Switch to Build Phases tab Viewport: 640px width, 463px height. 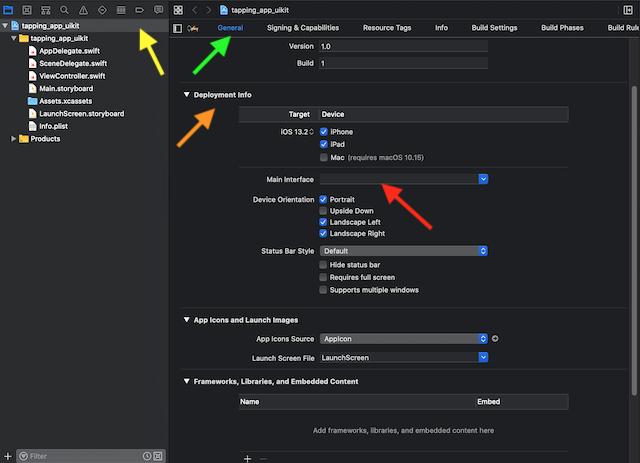pos(562,28)
